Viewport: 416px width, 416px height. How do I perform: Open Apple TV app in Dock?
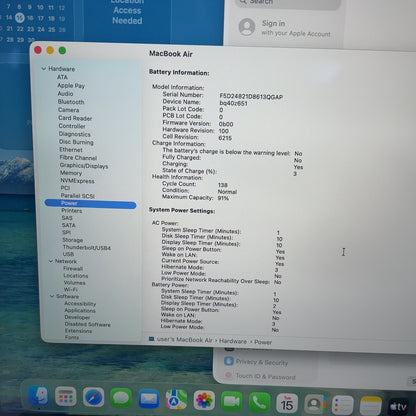(x=398, y=406)
